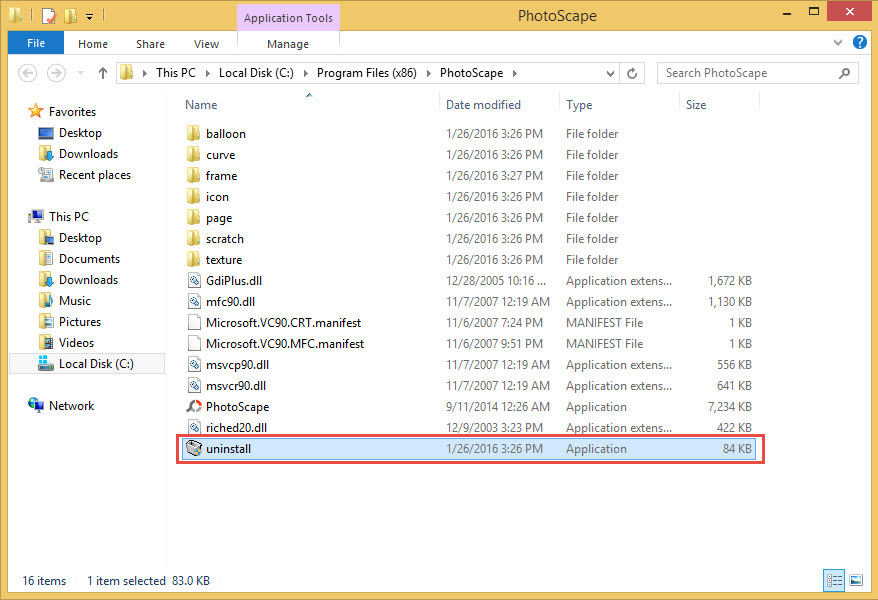Select the msvcp90.dll file icon
The height and width of the screenshot is (600, 878).
pos(194,364)
